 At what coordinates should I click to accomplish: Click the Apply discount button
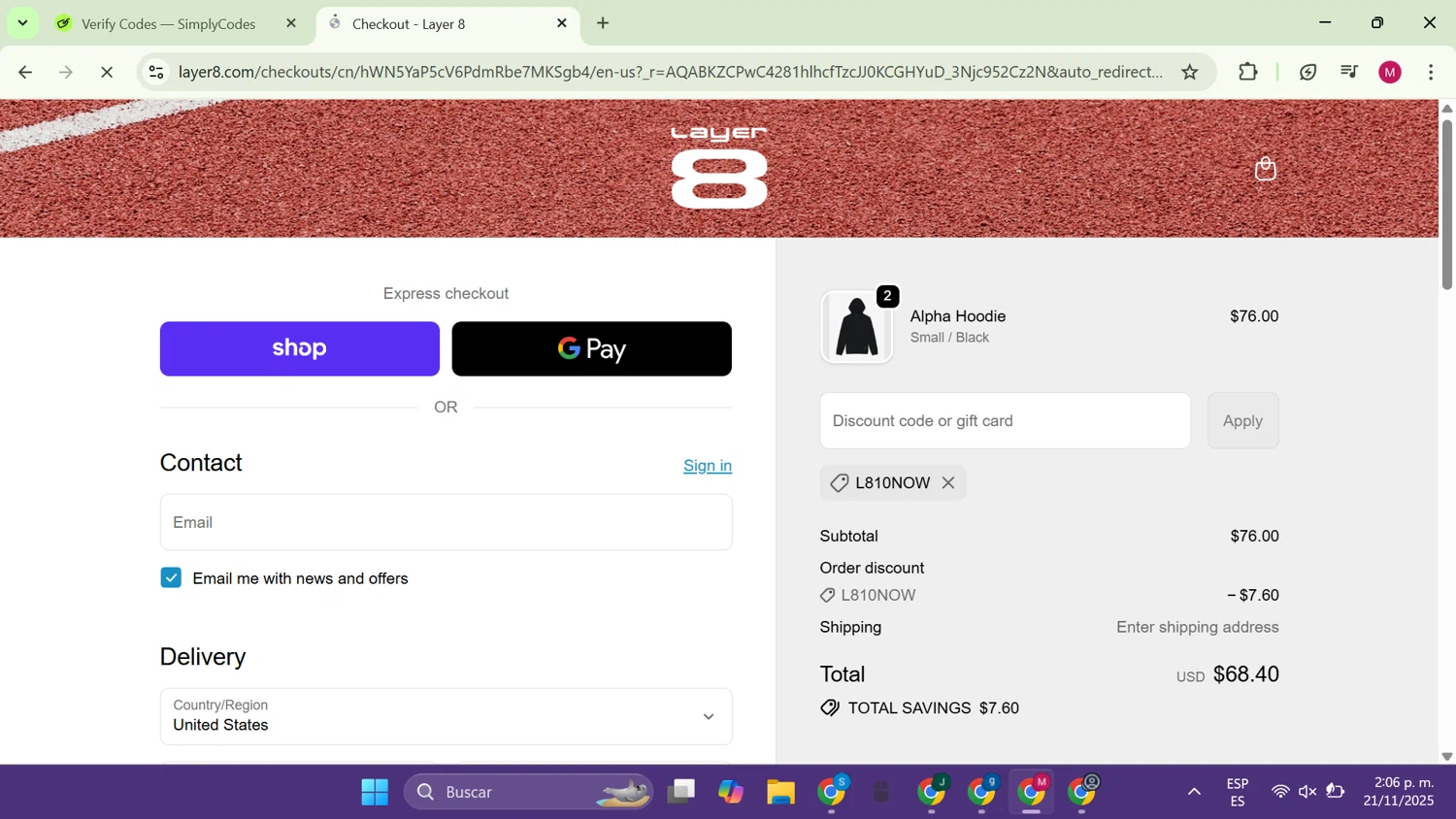point(1243,421)
